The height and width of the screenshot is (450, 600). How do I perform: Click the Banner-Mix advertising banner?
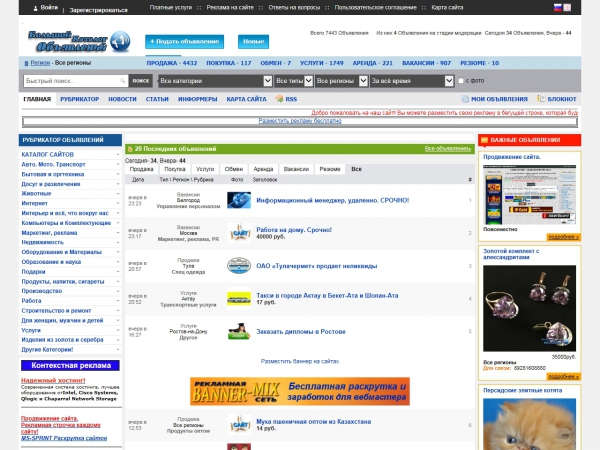point(300,391)
